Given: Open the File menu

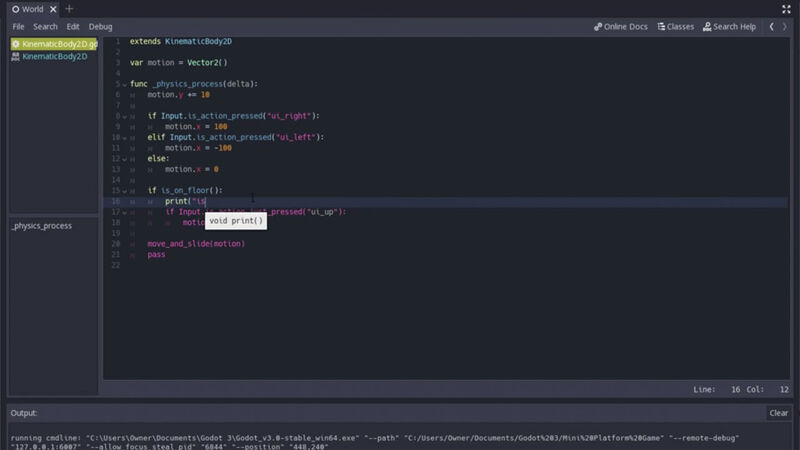Looking at the screenshot, I should click(18, 27).
